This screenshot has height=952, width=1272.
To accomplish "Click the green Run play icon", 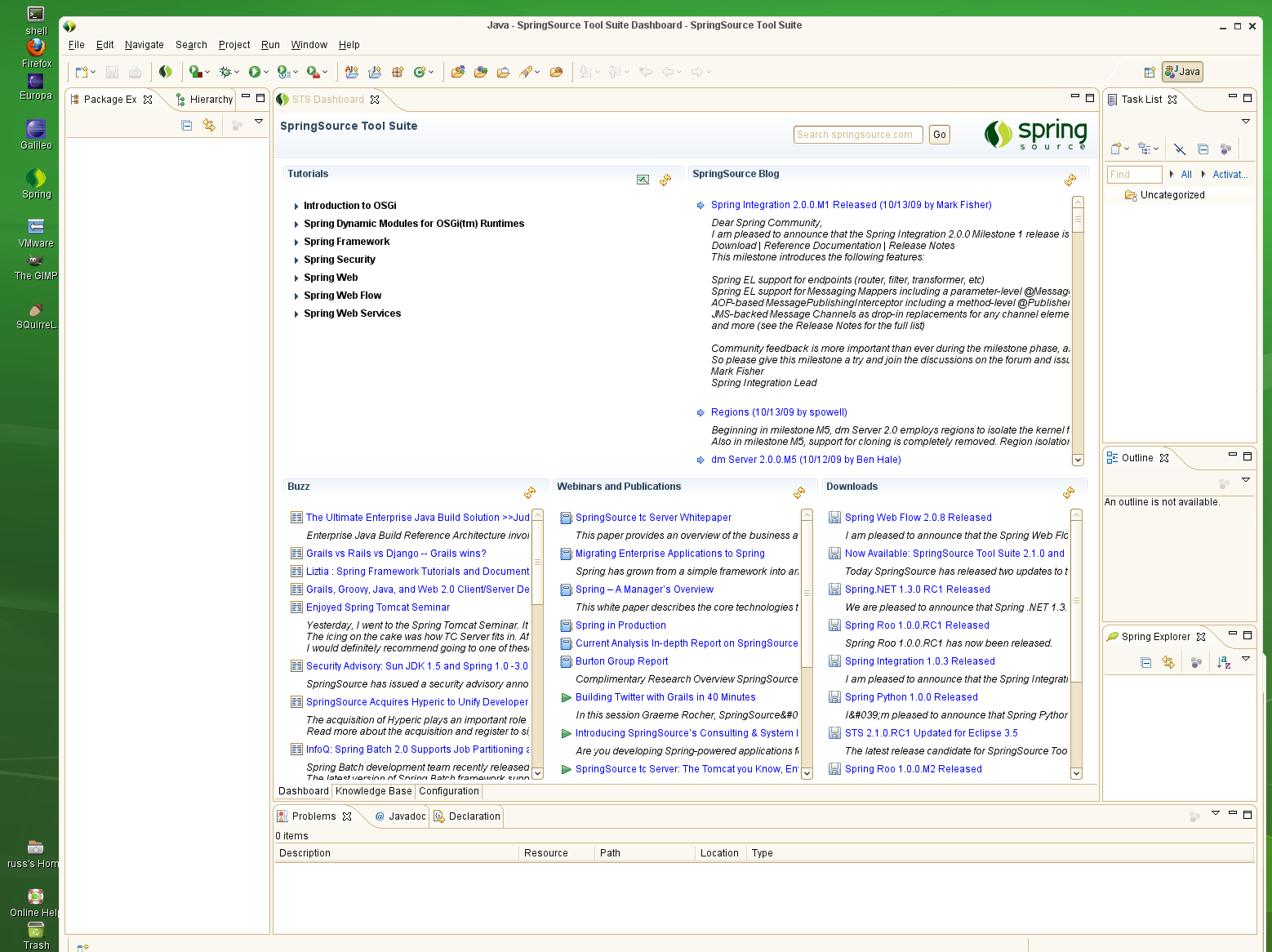I will 255,72.
